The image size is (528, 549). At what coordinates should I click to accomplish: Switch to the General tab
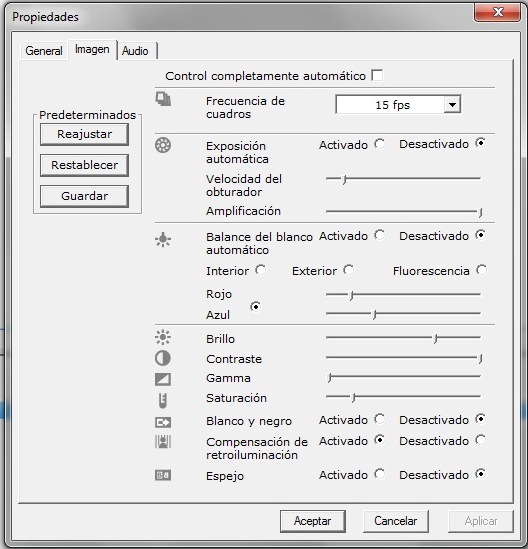click(44, 51)
